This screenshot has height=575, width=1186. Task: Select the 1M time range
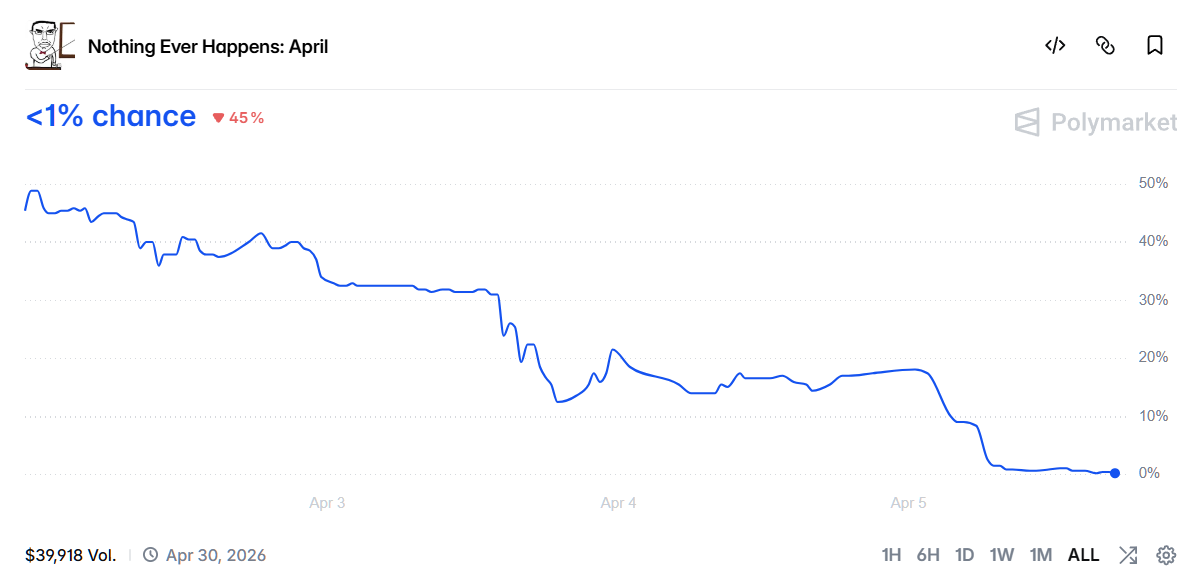(x=1041, y=555)
